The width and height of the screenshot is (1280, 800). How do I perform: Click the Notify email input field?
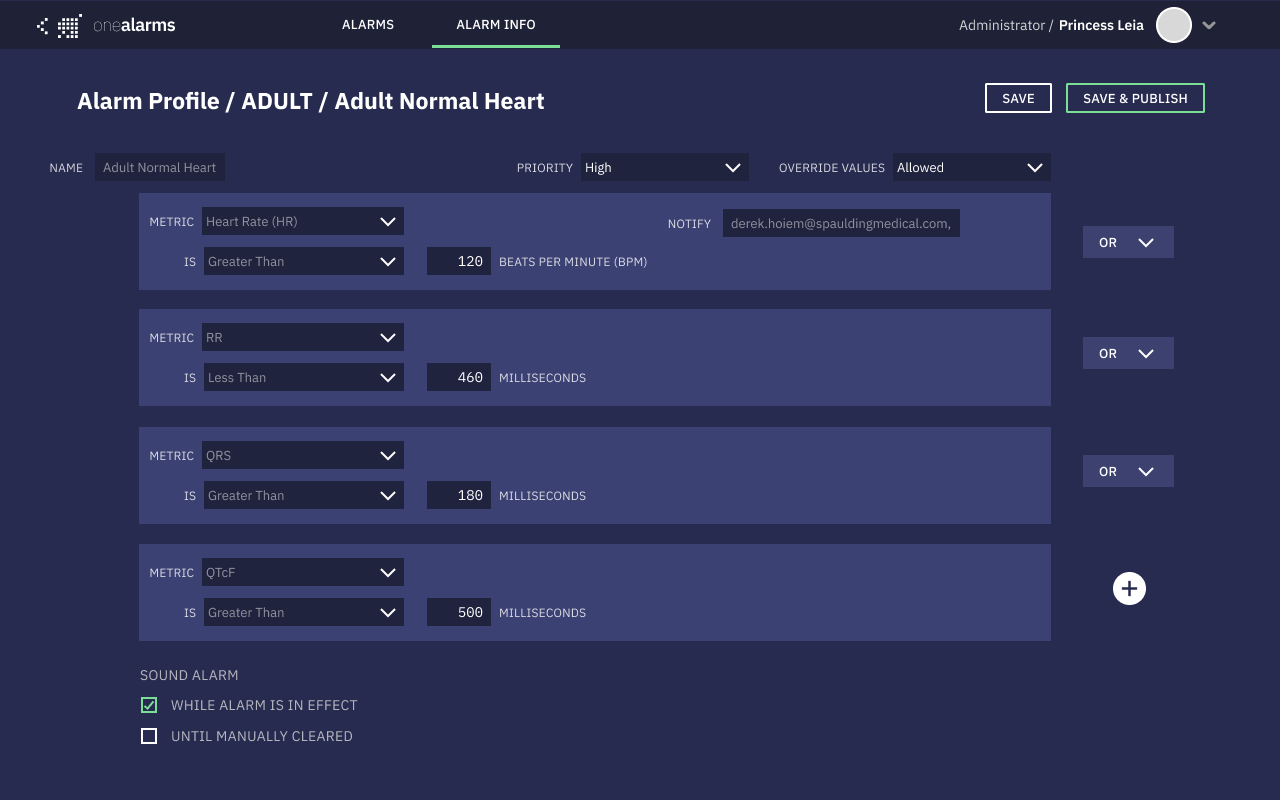[840, 224]
